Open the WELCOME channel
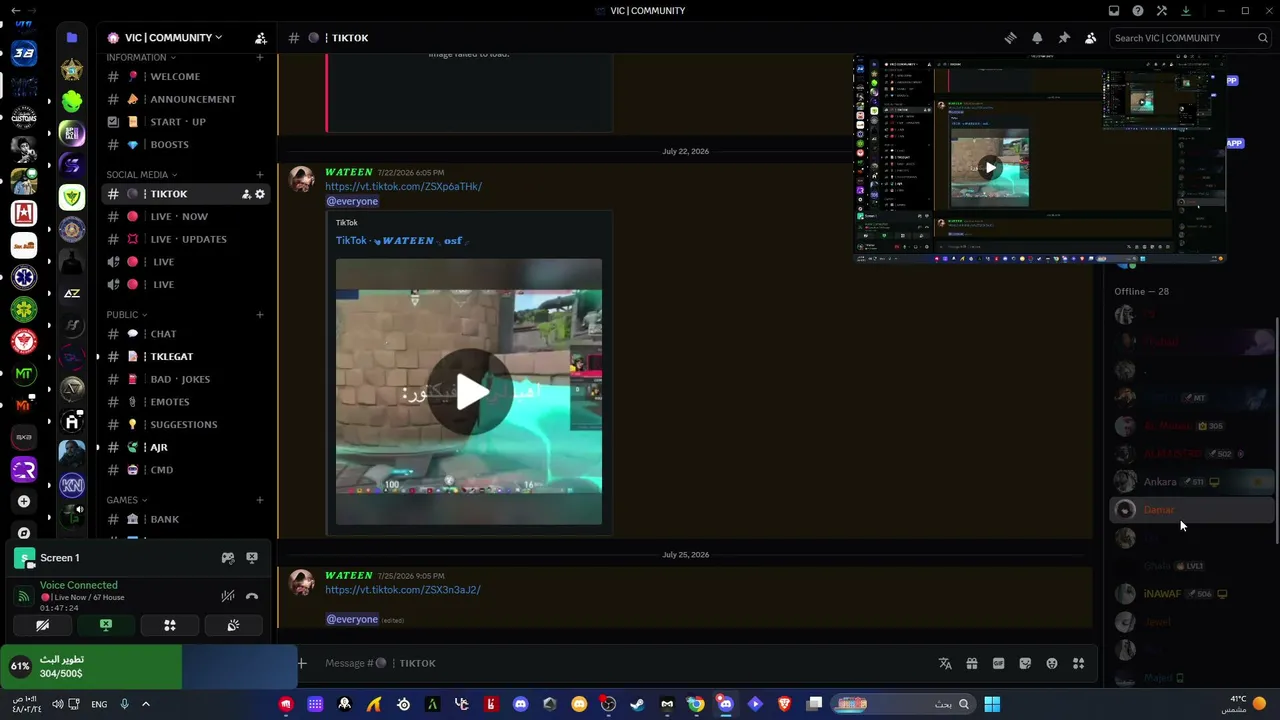The width and height of the screenshot is (1280, 720). tap(185, 77)
